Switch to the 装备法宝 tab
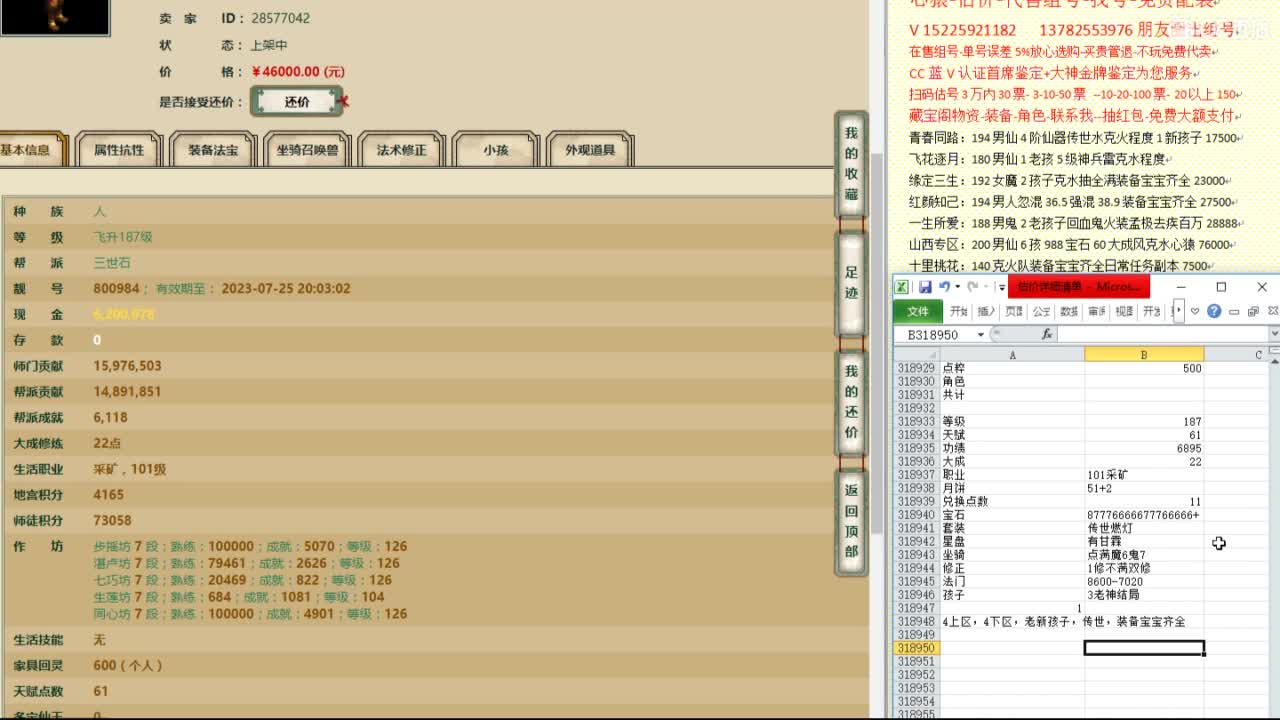 (213, 148)
